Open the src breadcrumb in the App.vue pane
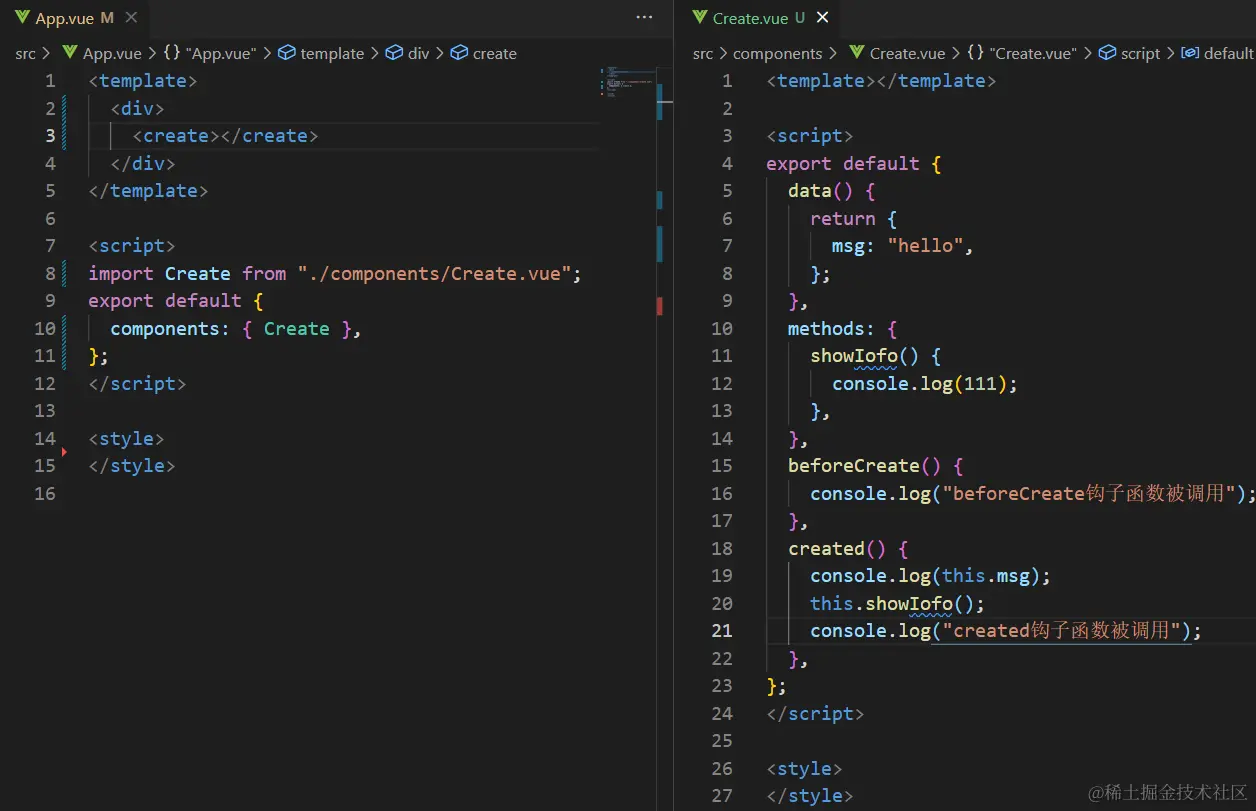 tap(25, 53)
